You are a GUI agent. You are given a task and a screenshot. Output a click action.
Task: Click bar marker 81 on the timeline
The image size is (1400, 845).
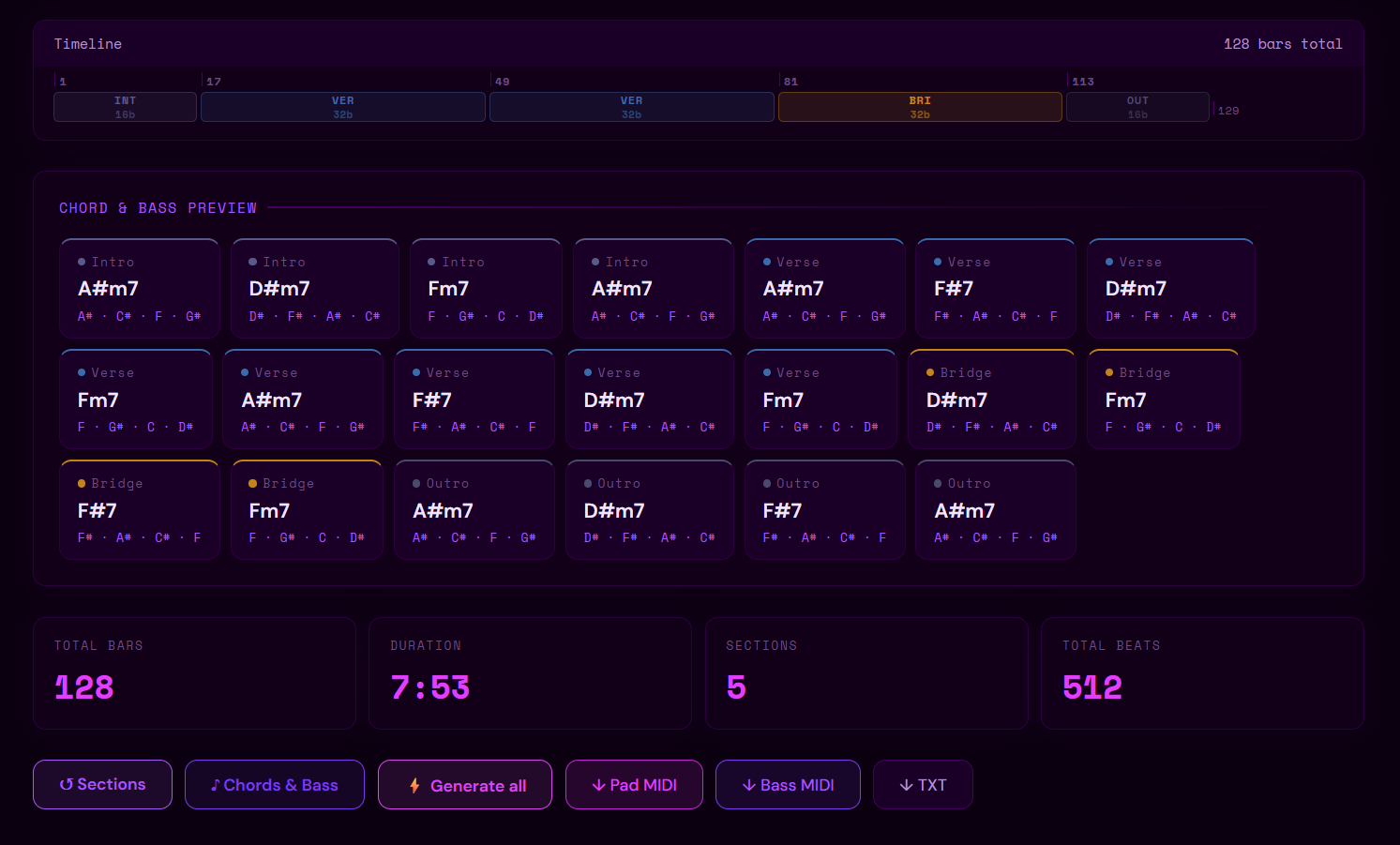[791, 82]
